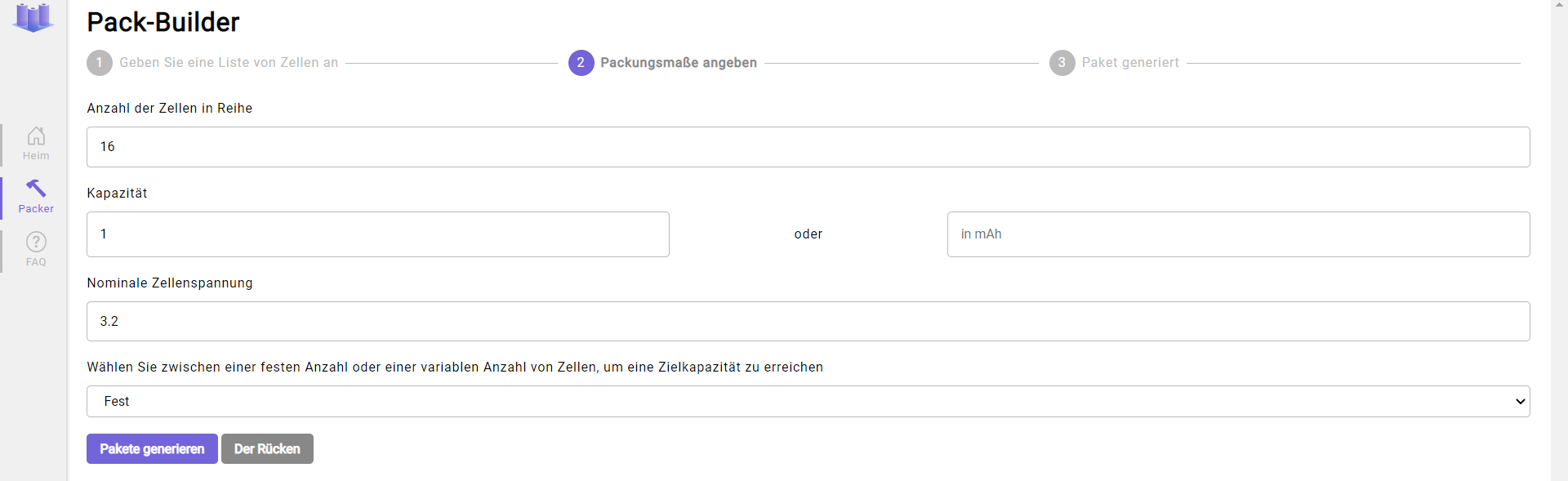
Task: Click the 'in mAh' capacity input
Action: click(1239, 234)
